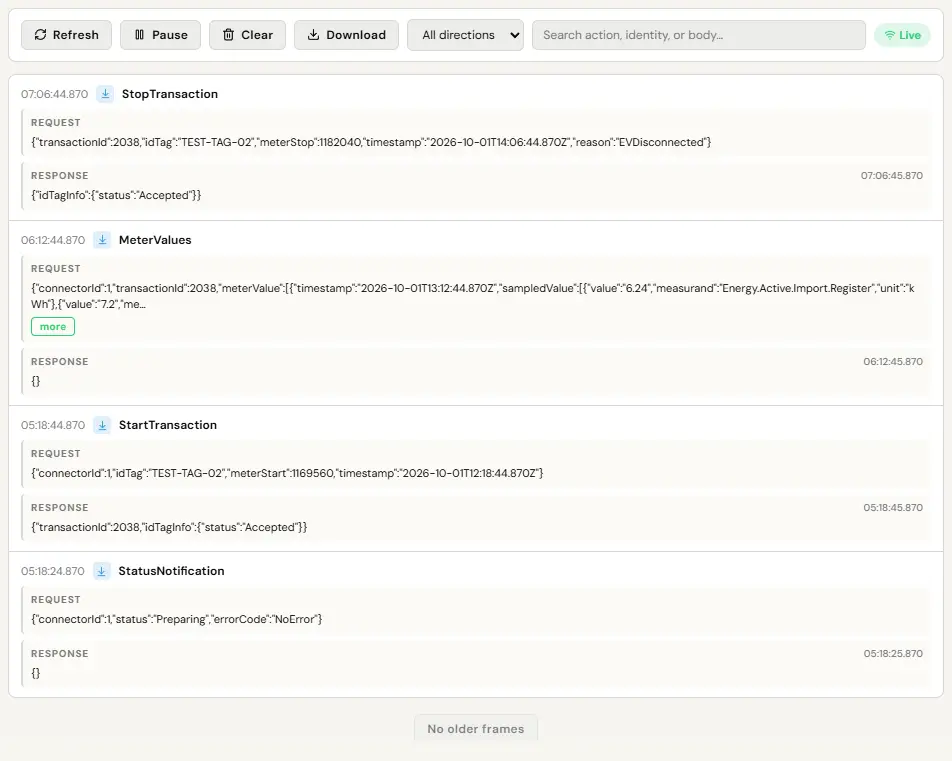Screen dimensions: 952x761
Task: Click the pause bars icon
Action: tap(140, 35)
